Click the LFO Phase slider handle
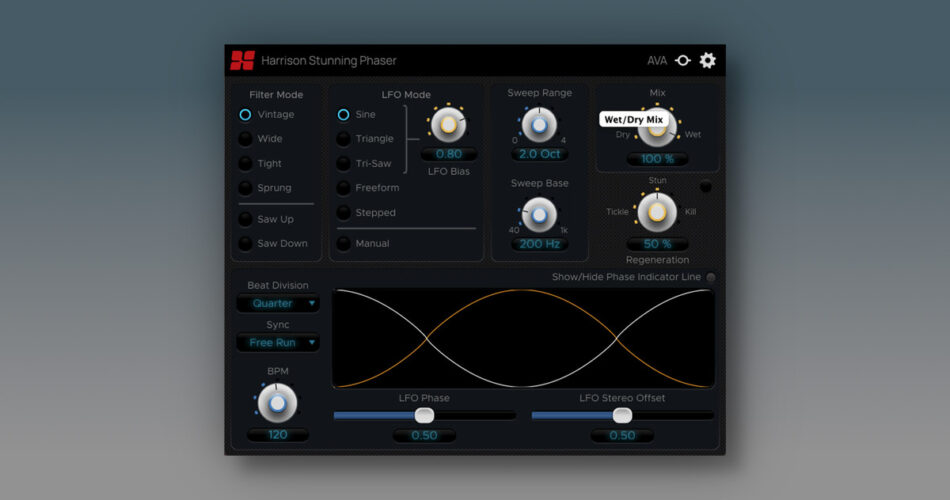This screenshot has height=500, width=950. click(x=424, y=415)
